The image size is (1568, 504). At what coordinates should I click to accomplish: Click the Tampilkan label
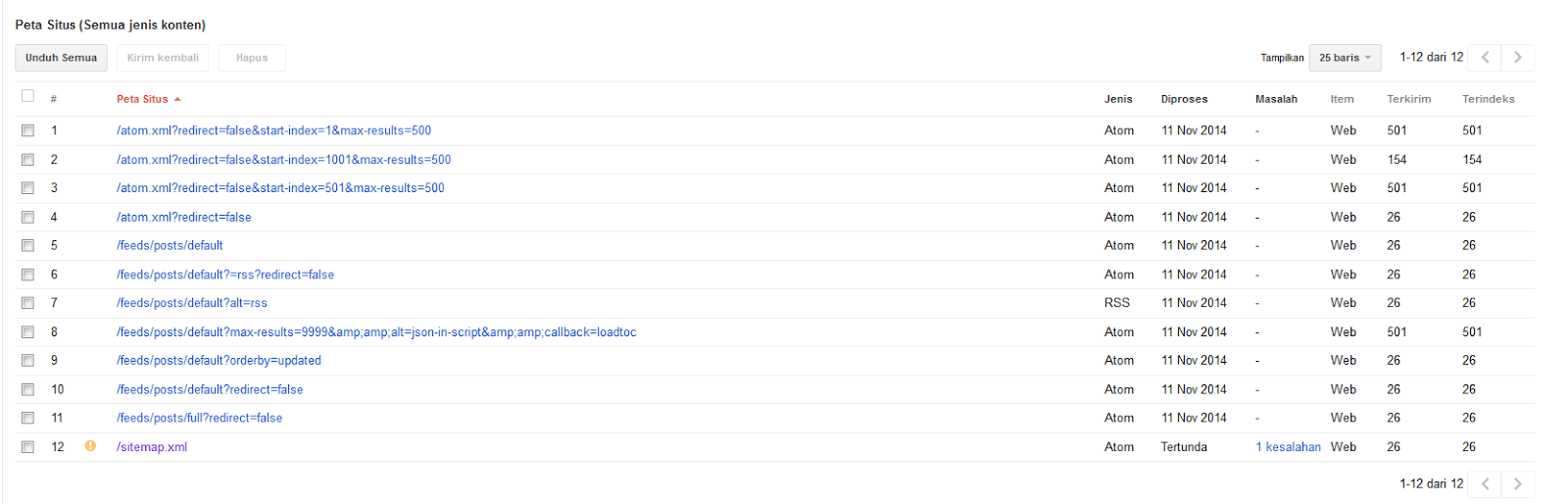point(1282,58)
